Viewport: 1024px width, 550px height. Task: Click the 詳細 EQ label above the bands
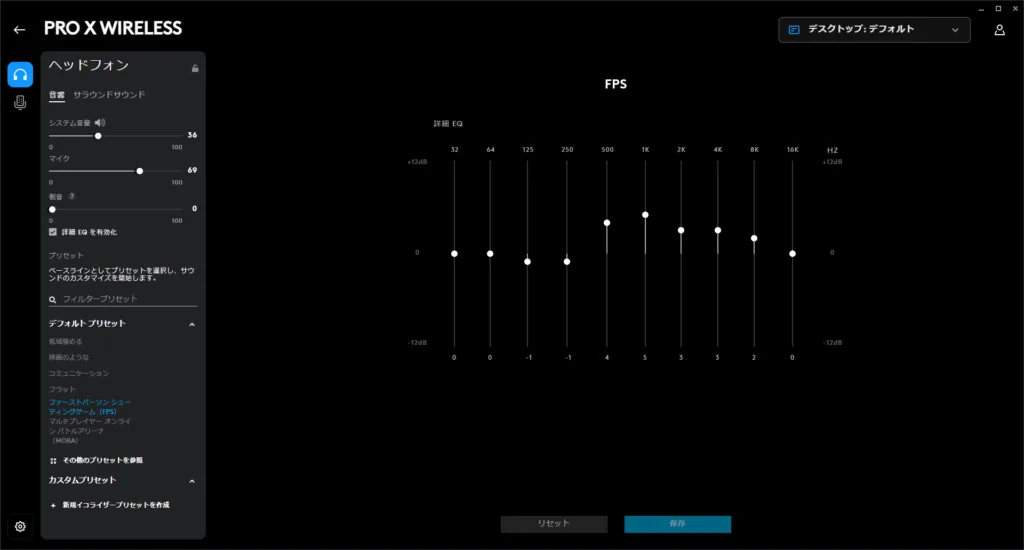coord(448,123)
